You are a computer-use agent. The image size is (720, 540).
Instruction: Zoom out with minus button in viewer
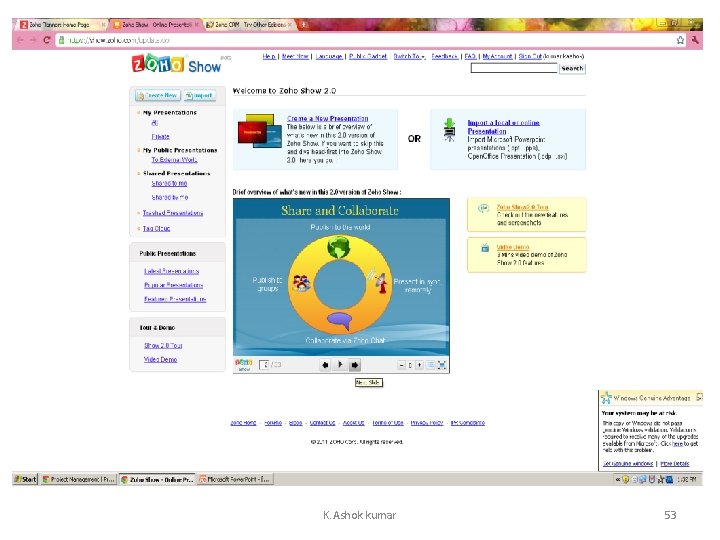point(402,365)
